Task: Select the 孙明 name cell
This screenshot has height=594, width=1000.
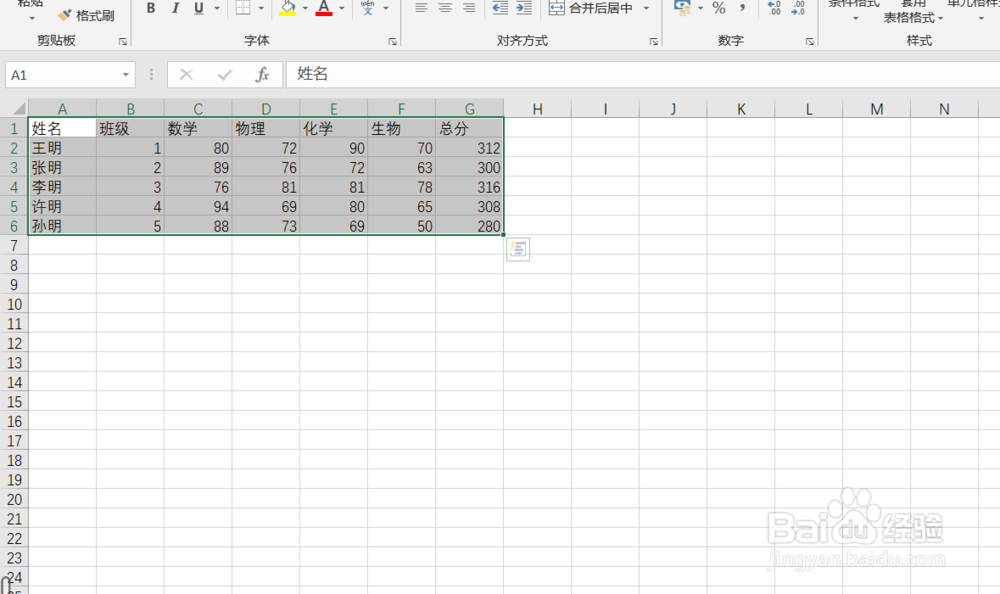Action: (62, 226)
